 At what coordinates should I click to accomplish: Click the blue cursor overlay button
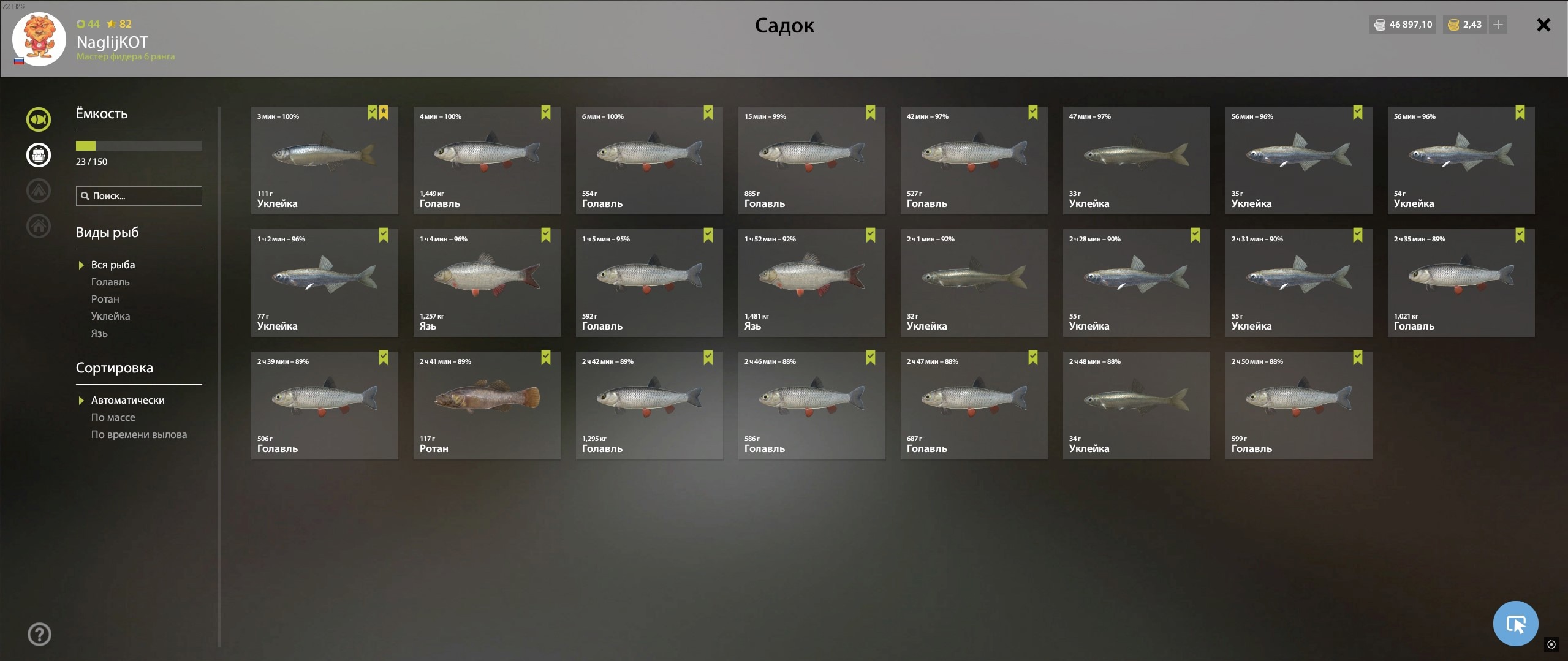pyautogui.click(x=1515, y=624)
